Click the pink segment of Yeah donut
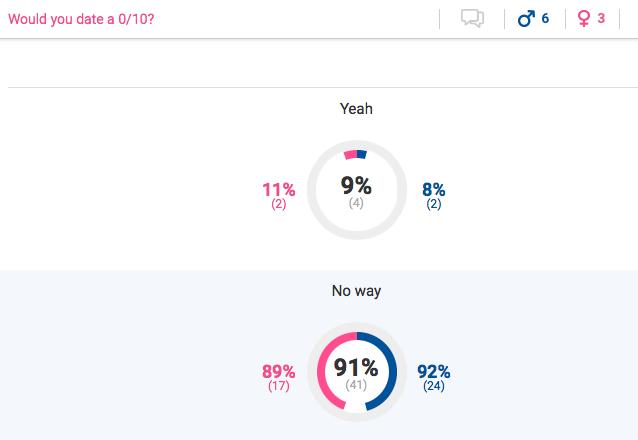This screenshot has width=638, height=440. coord(350,155)
